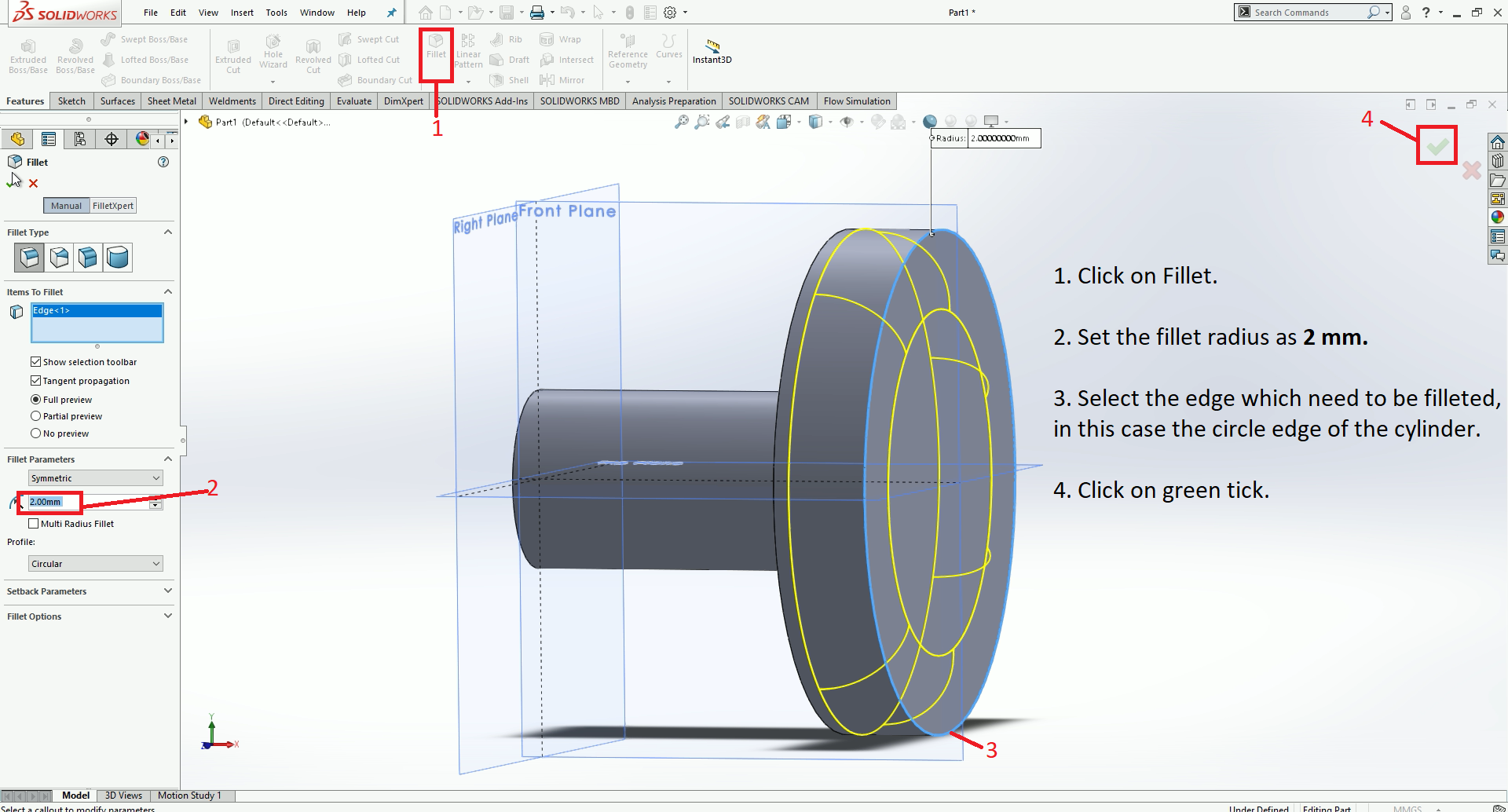Viewport: 1508px width, 812px height.
Task: Click the Radius callout value box in viewport
Action: coord(1004,138)
